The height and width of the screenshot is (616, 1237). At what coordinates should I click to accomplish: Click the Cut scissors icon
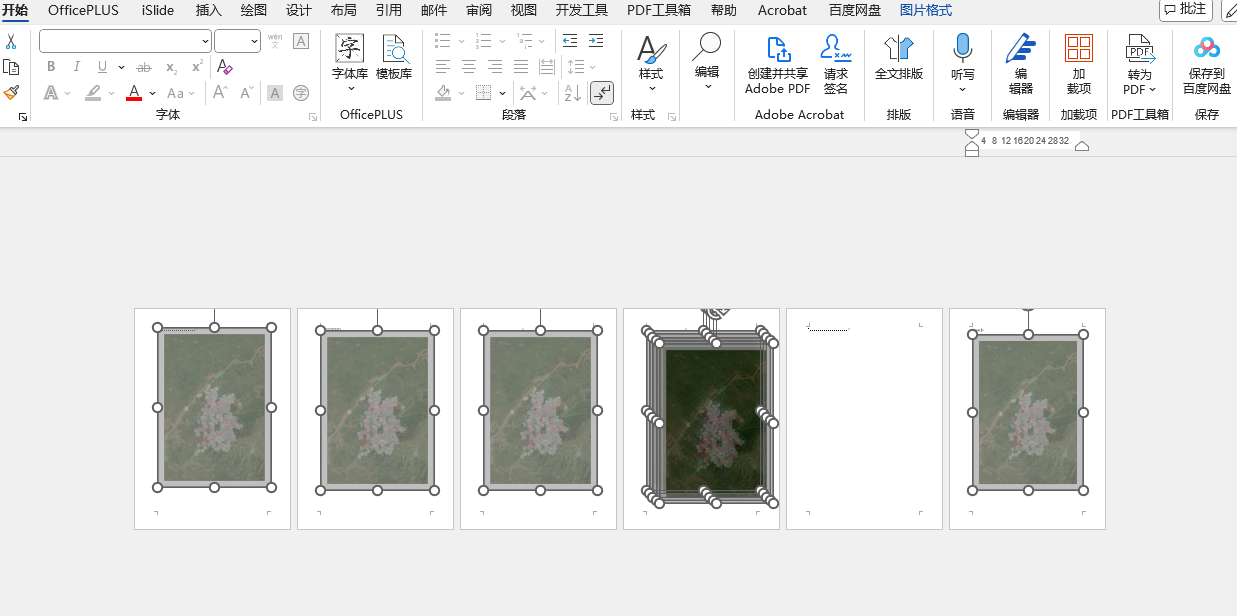11,41
